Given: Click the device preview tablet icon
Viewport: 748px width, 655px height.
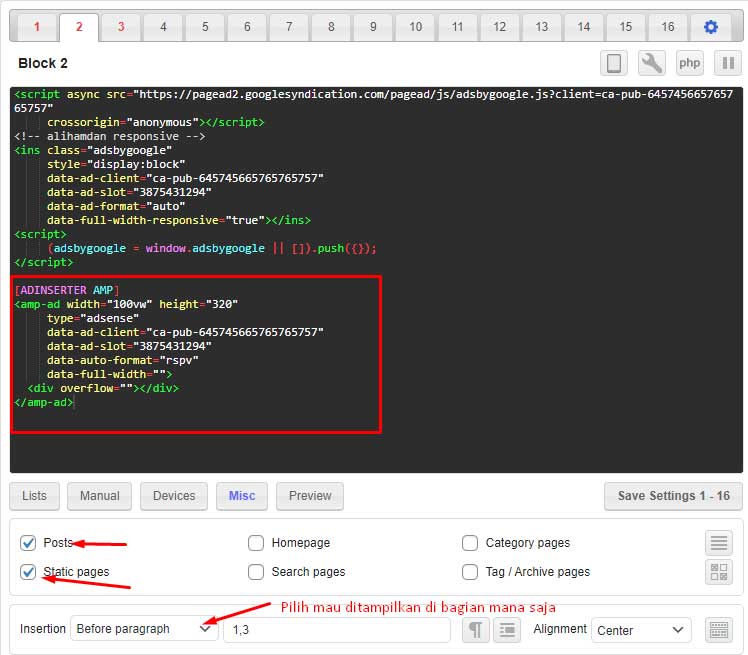Looking at the screenshot, I should pos(614,63).
